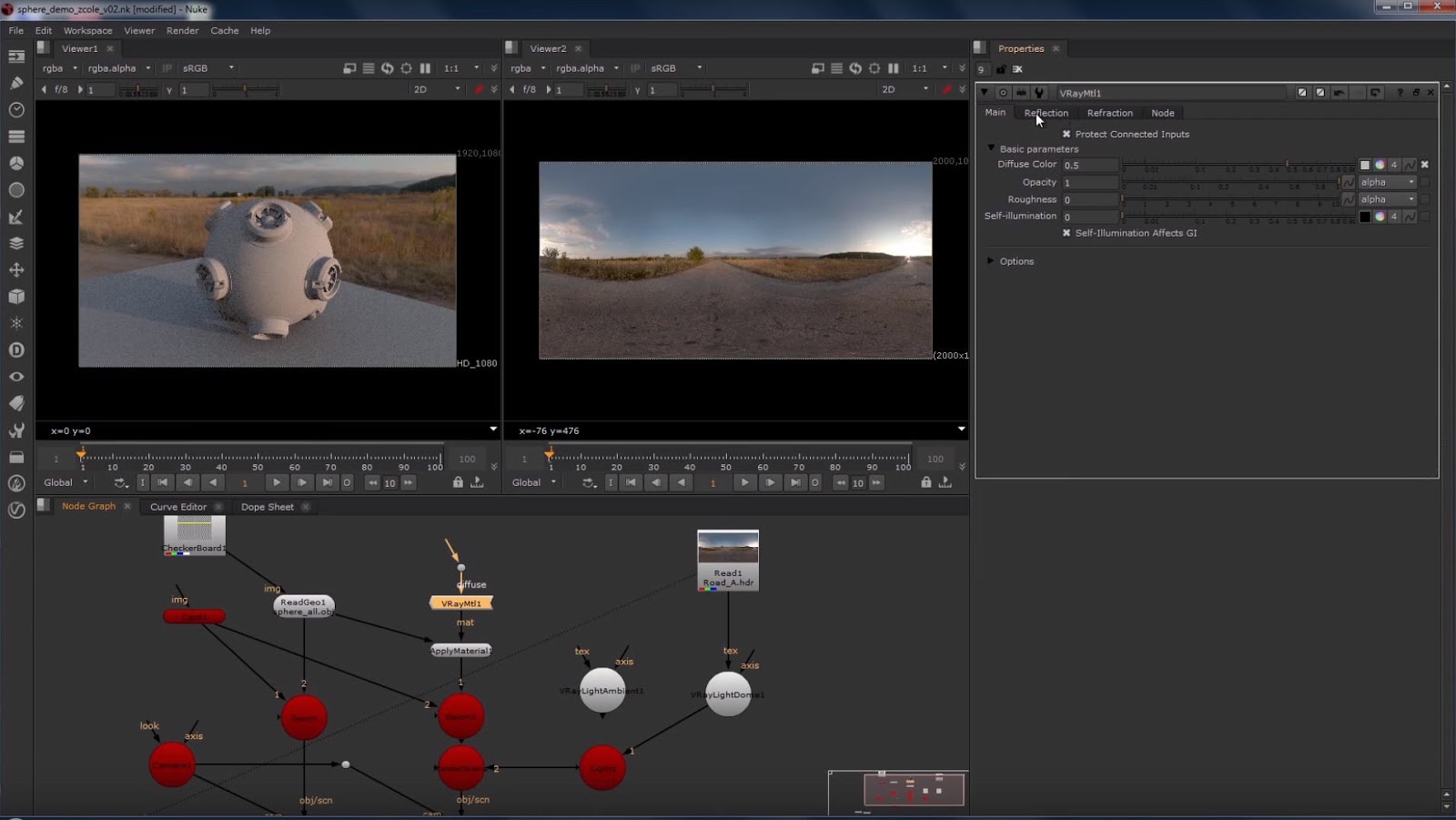Toggle the checkbox right of Opacity alpha dropdown
The width and height of the screenshot is (1456, 820).
pos(1425,182)
